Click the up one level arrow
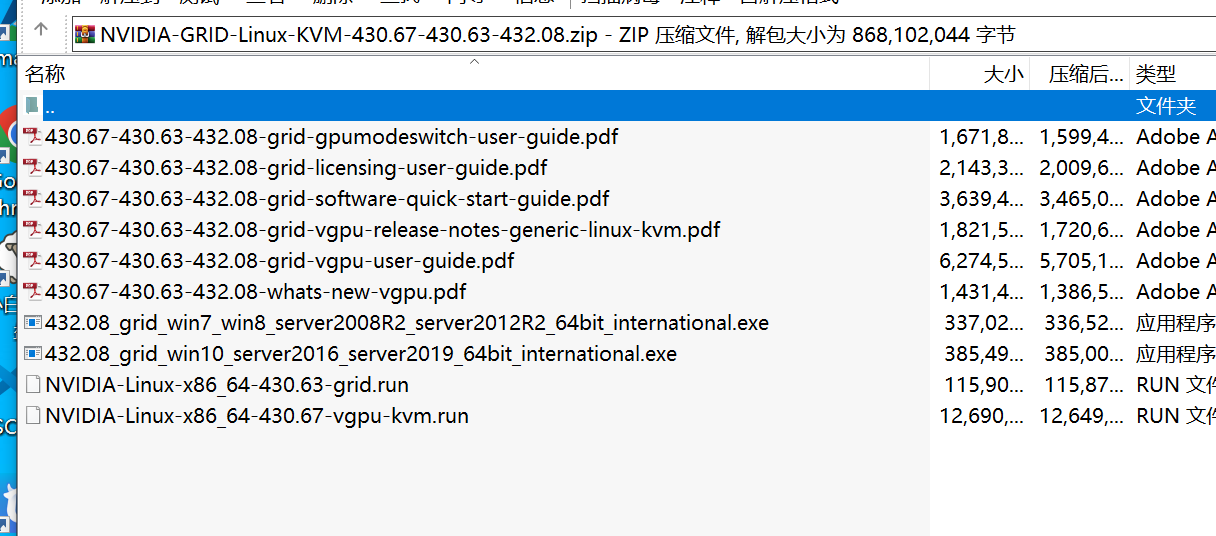The image size is (1216, 536). pos(41,30)
